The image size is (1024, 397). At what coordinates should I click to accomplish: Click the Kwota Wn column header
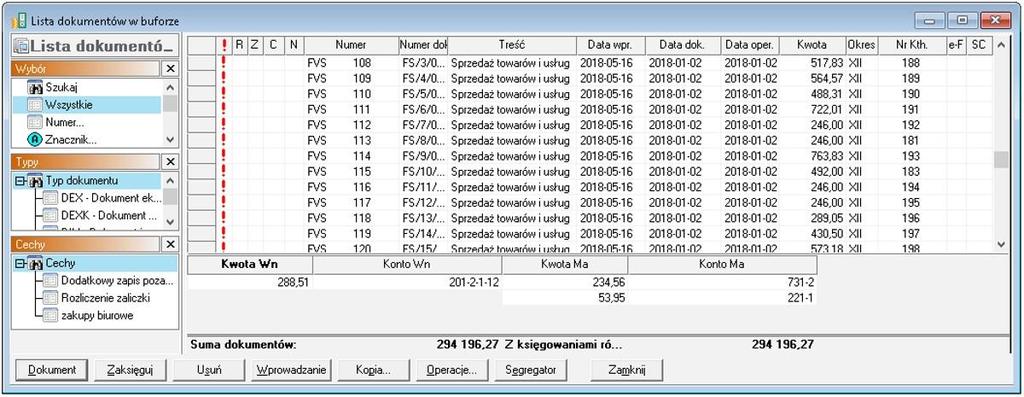pyautogui.click(x=249, y=264)
